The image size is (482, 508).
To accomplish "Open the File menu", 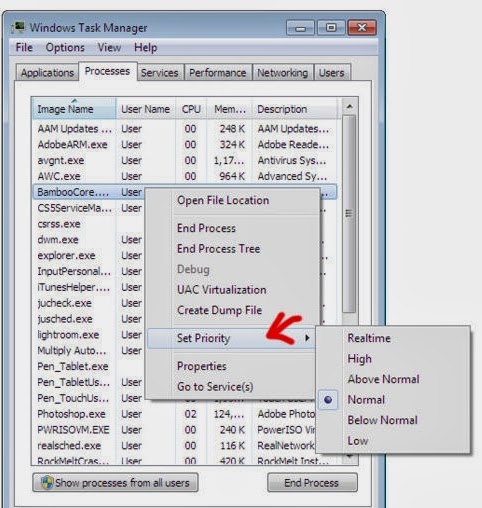I will 24,48.
